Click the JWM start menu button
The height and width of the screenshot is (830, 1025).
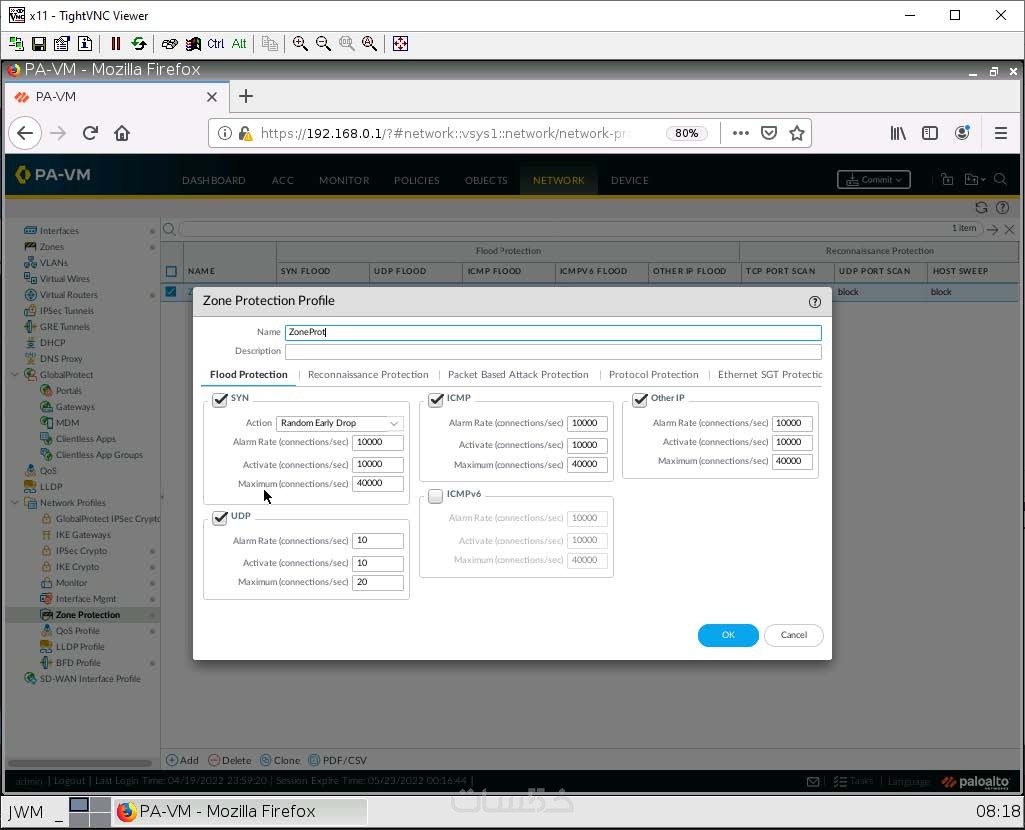pyautogui.click(x=26, y=812)
